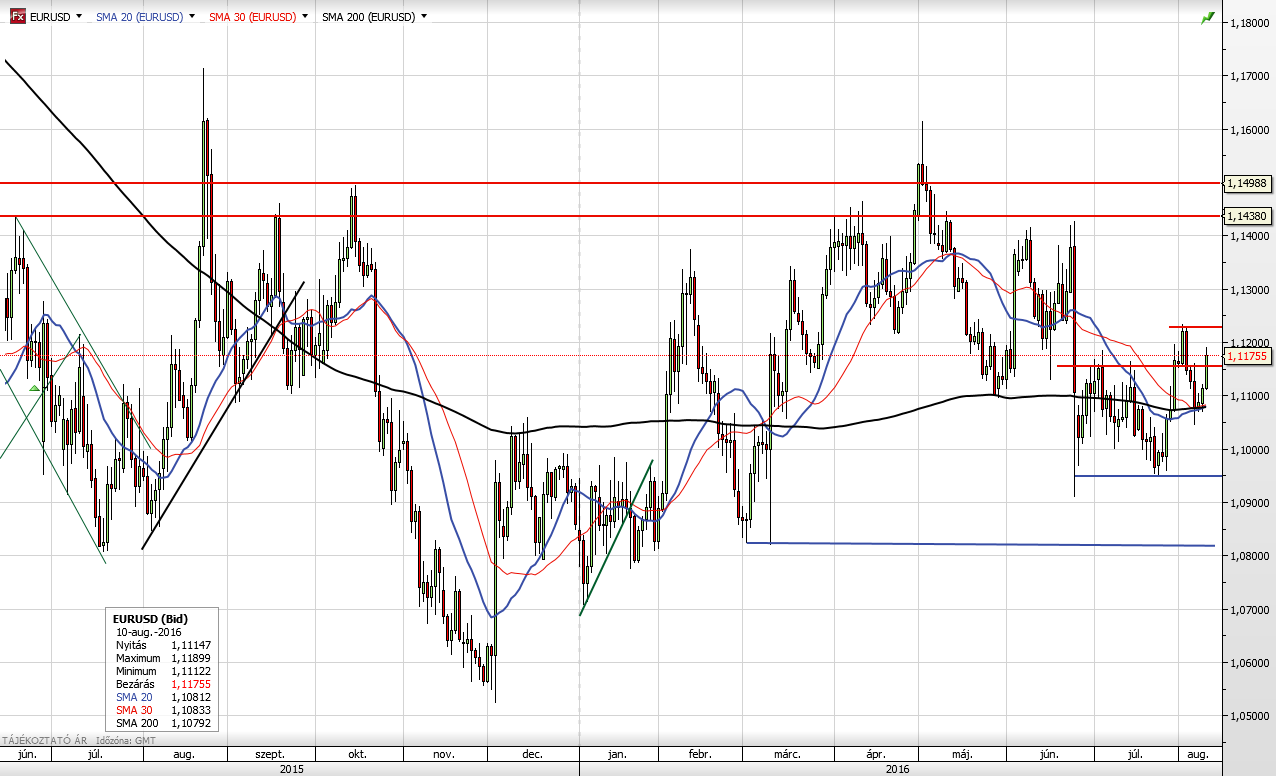Screen dimensions: 1276x776
Task: Click the SMA 30 value 1,10833
Action: tap(191, 710)
